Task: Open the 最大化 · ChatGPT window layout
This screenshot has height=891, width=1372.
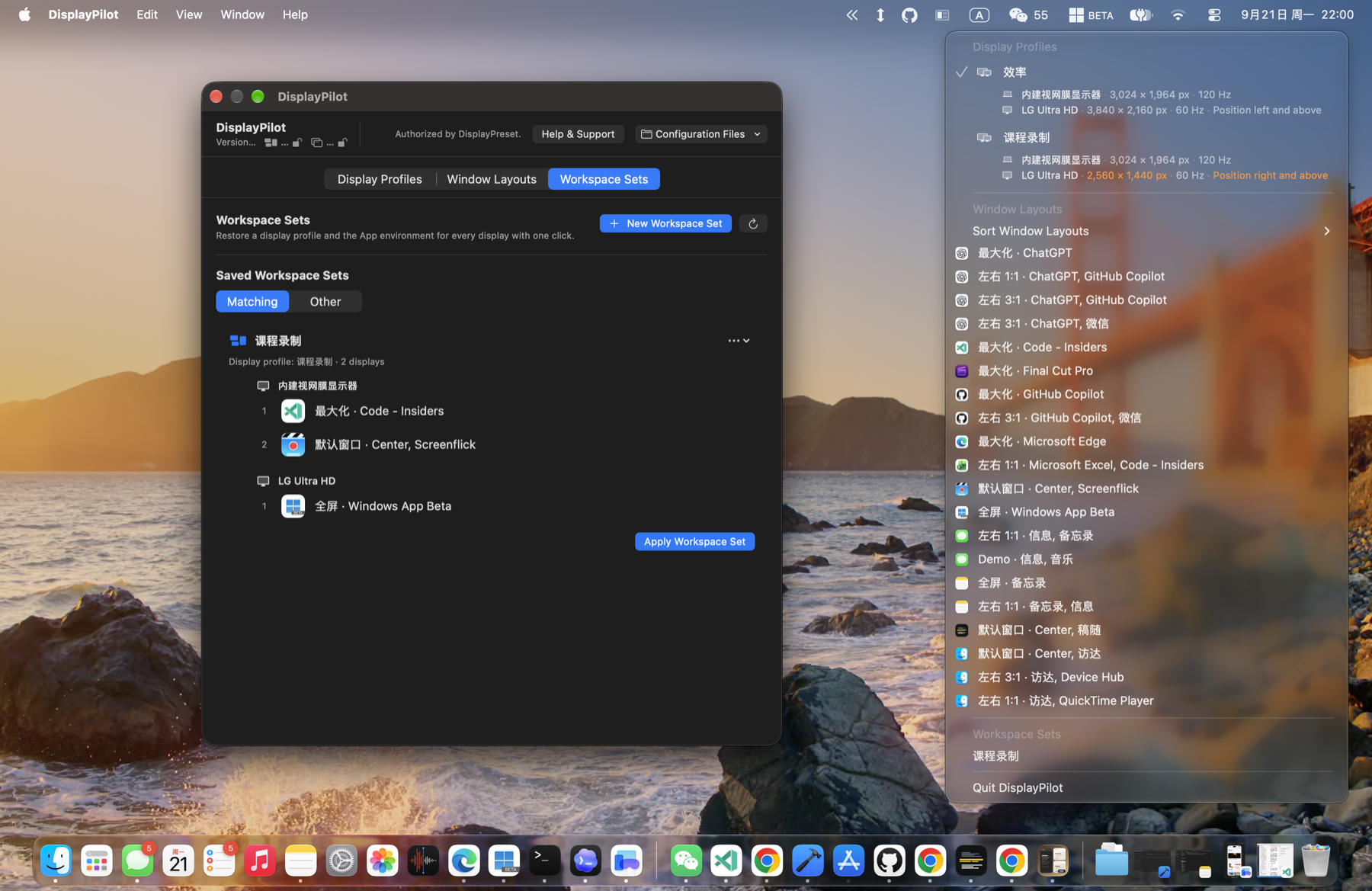Action: (1146, 253)
